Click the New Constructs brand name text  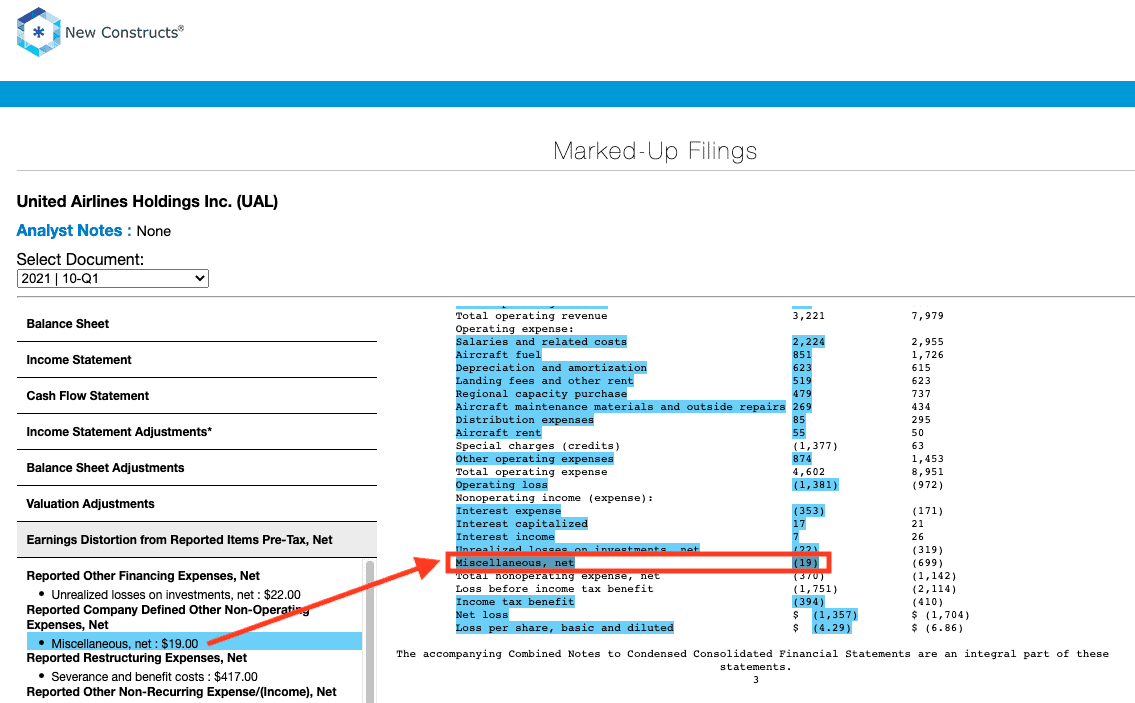coord(125,32)
